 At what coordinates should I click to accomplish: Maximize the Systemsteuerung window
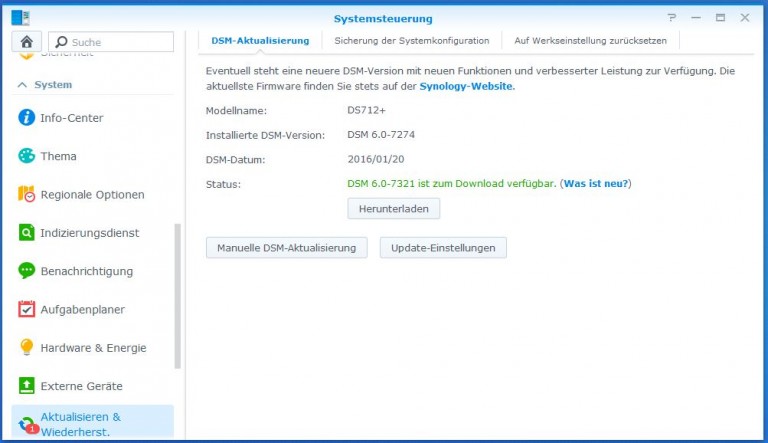(x=720, y=18)
